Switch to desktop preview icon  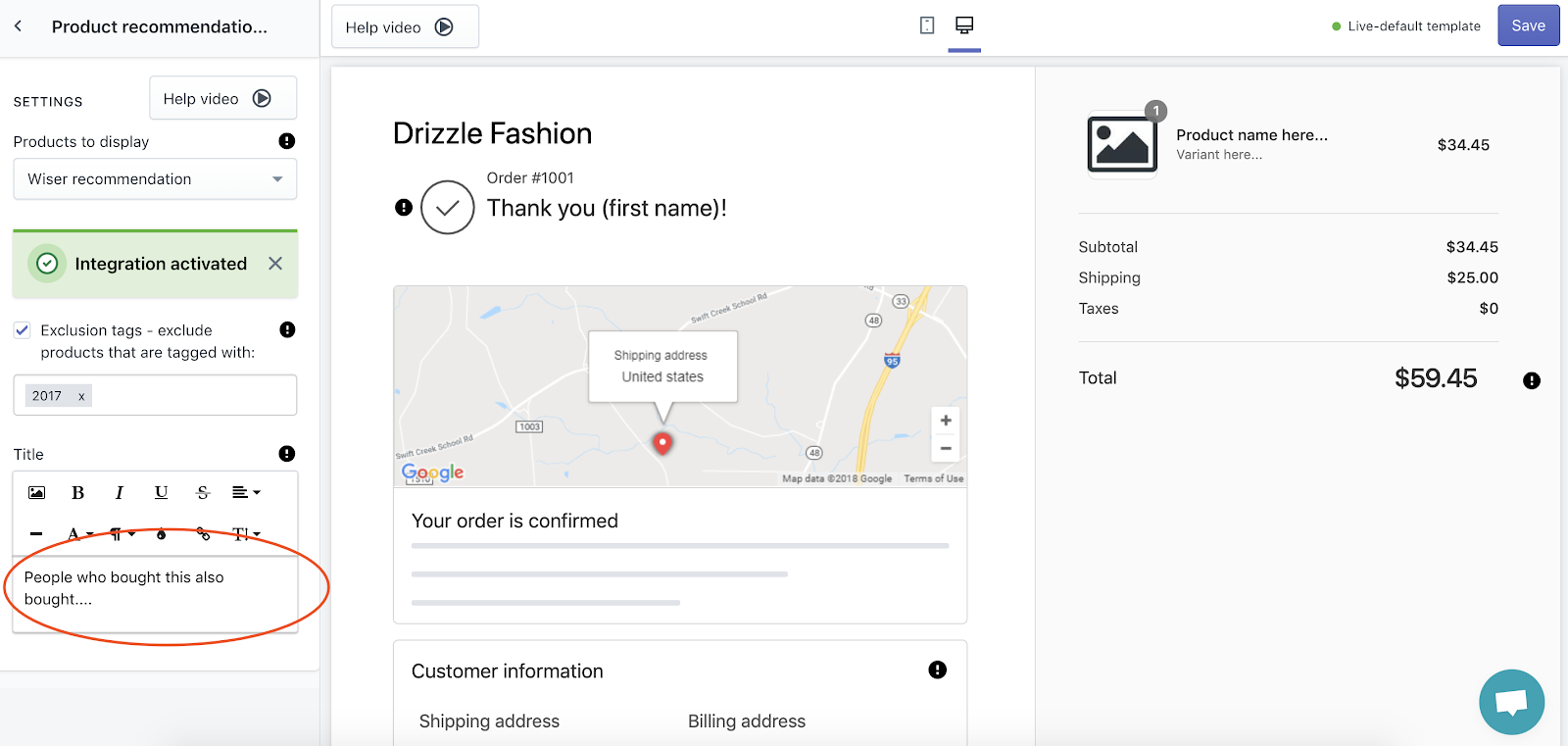[964, 25]
